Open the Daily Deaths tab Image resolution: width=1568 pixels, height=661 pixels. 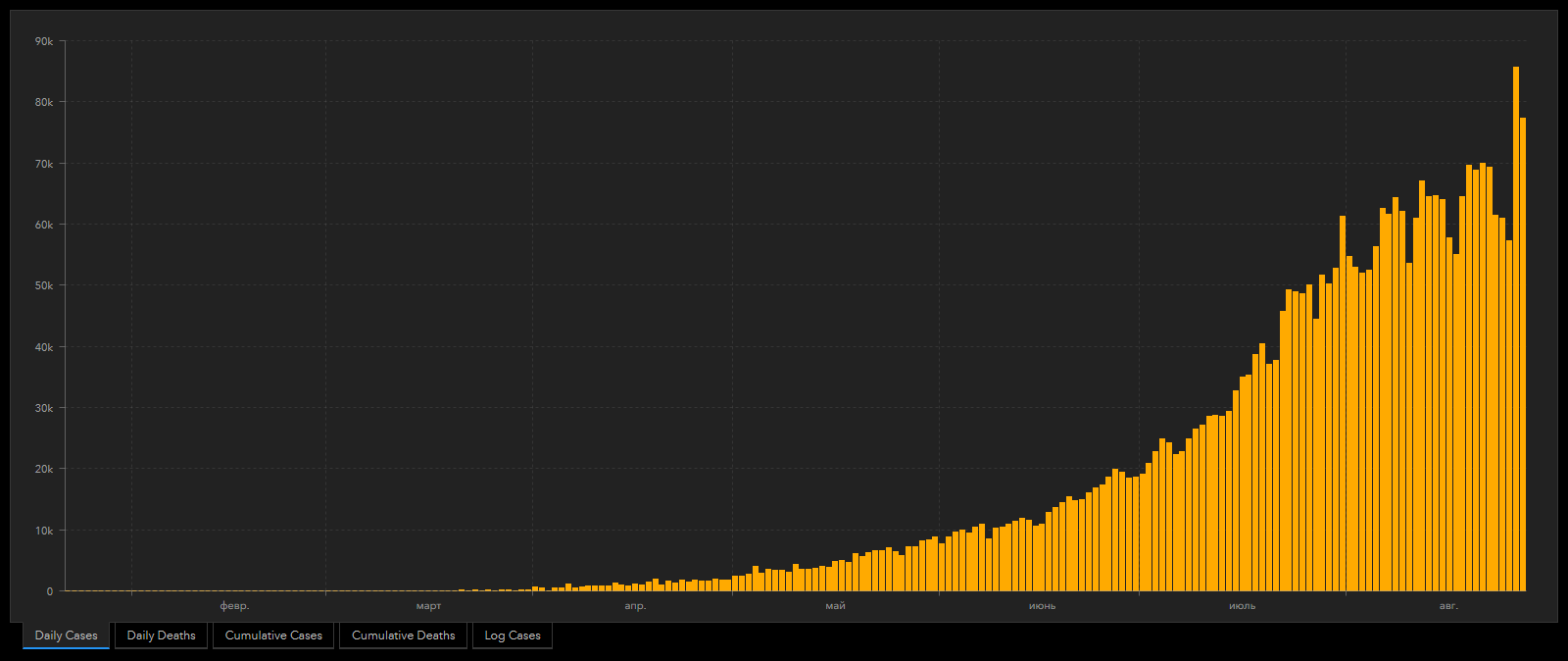[x=161, y=636]
